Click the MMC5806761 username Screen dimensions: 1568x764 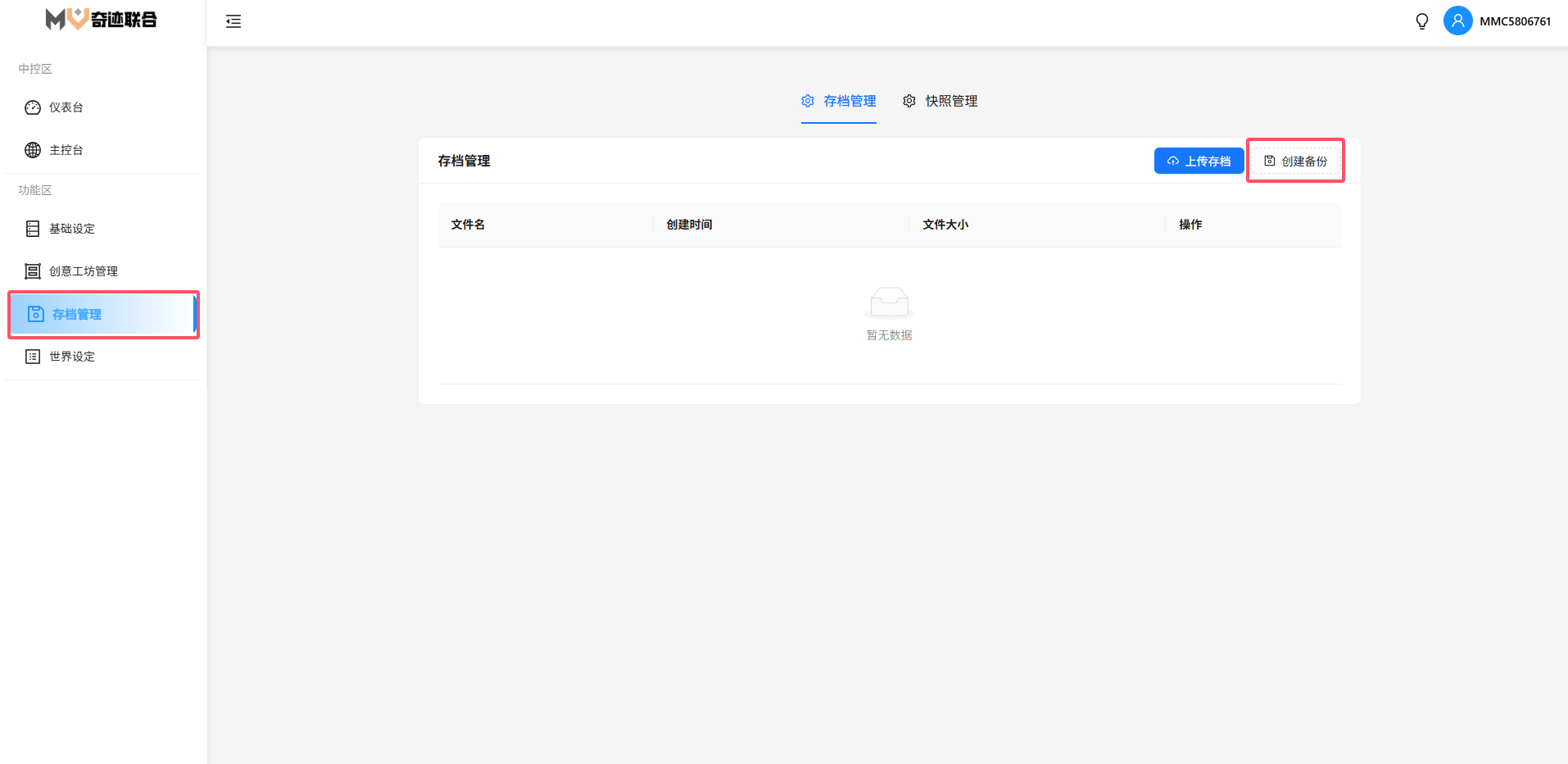coord(1515,21)
